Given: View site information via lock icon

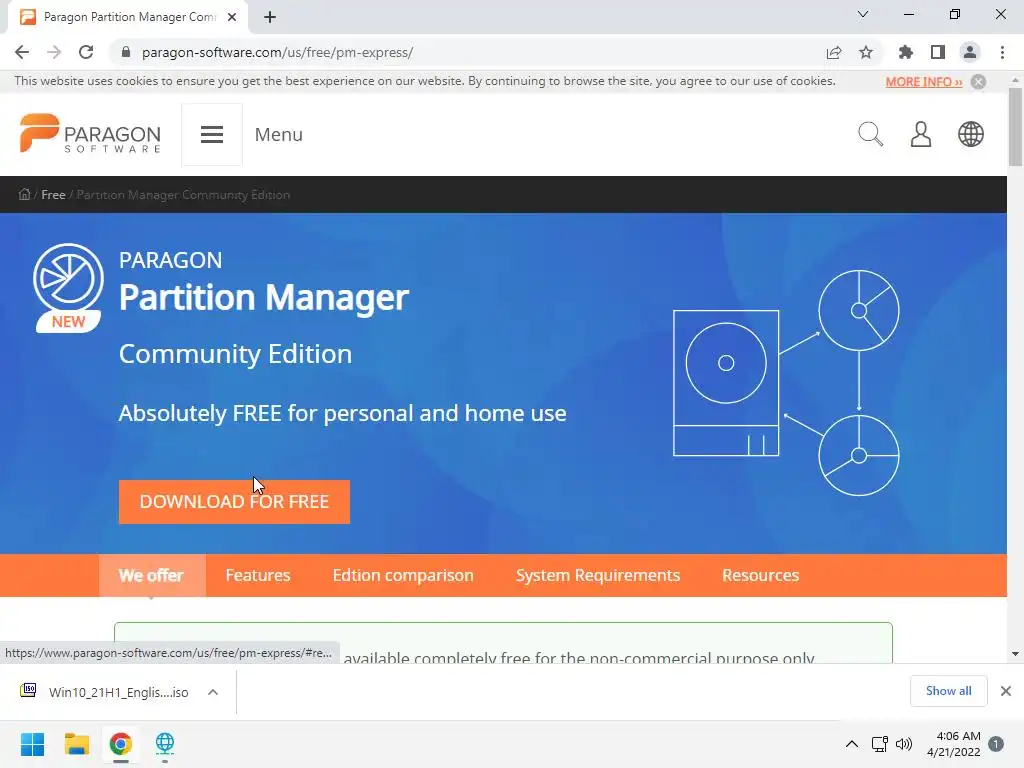Looking at the screenshot, I should point(125,52).
